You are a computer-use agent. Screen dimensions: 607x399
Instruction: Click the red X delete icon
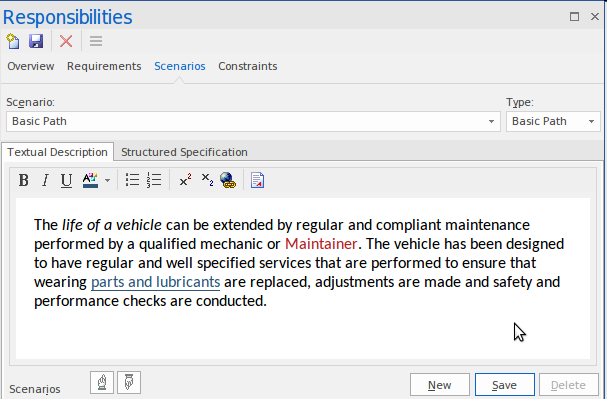pos(66,41)
